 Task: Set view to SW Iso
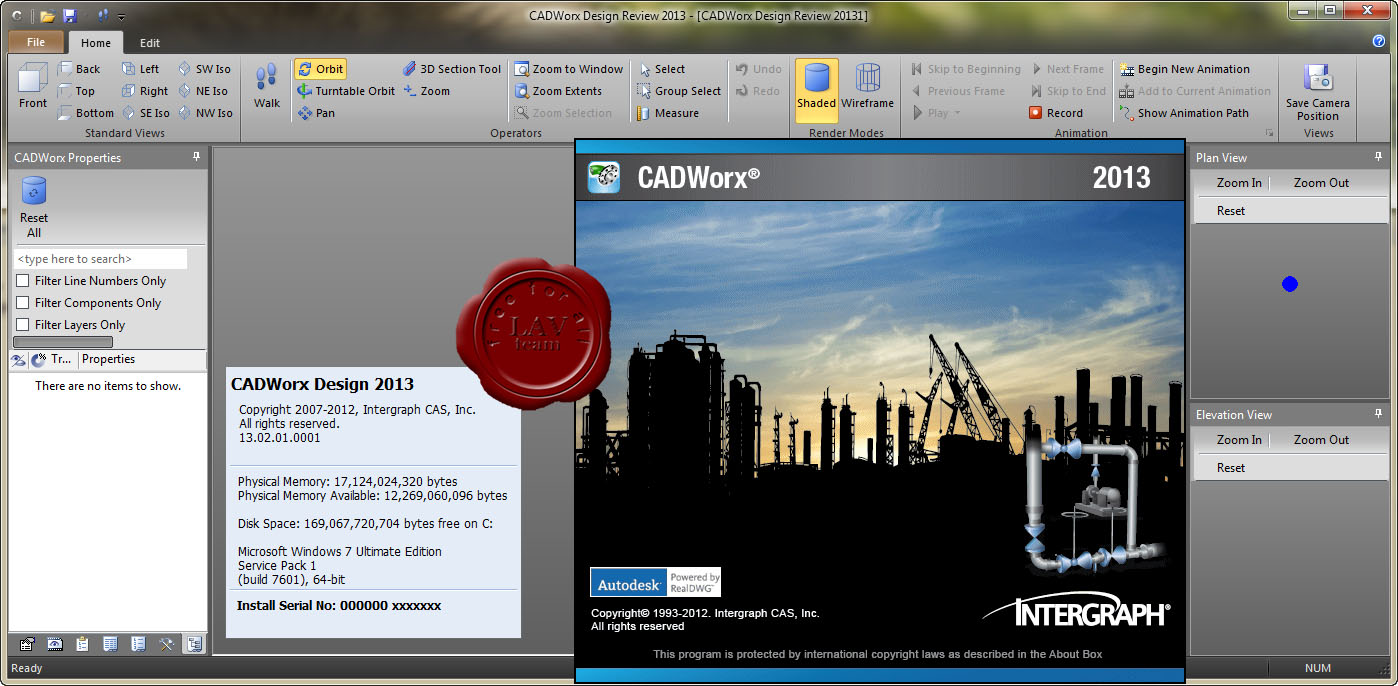point(204,69)
